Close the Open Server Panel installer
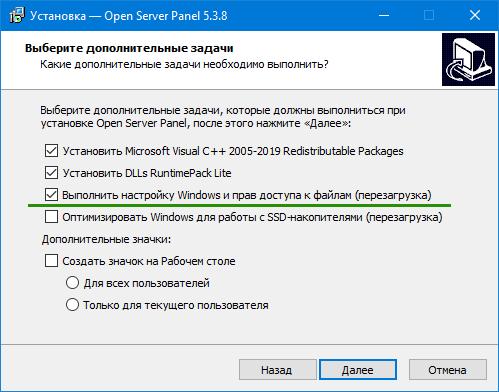The width and height of the screenshot is (499, 392). click(475, 15)
